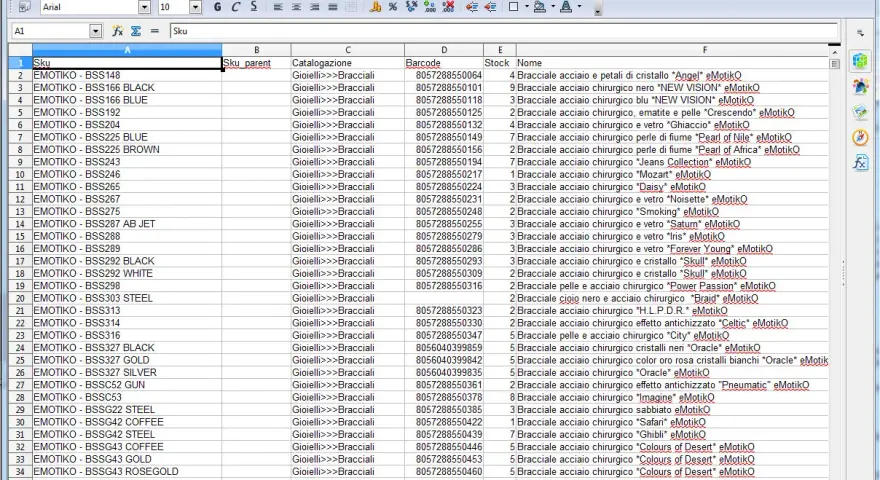Click the Sum icon
The width and height of the screenshot is (880, 480).
136,31
